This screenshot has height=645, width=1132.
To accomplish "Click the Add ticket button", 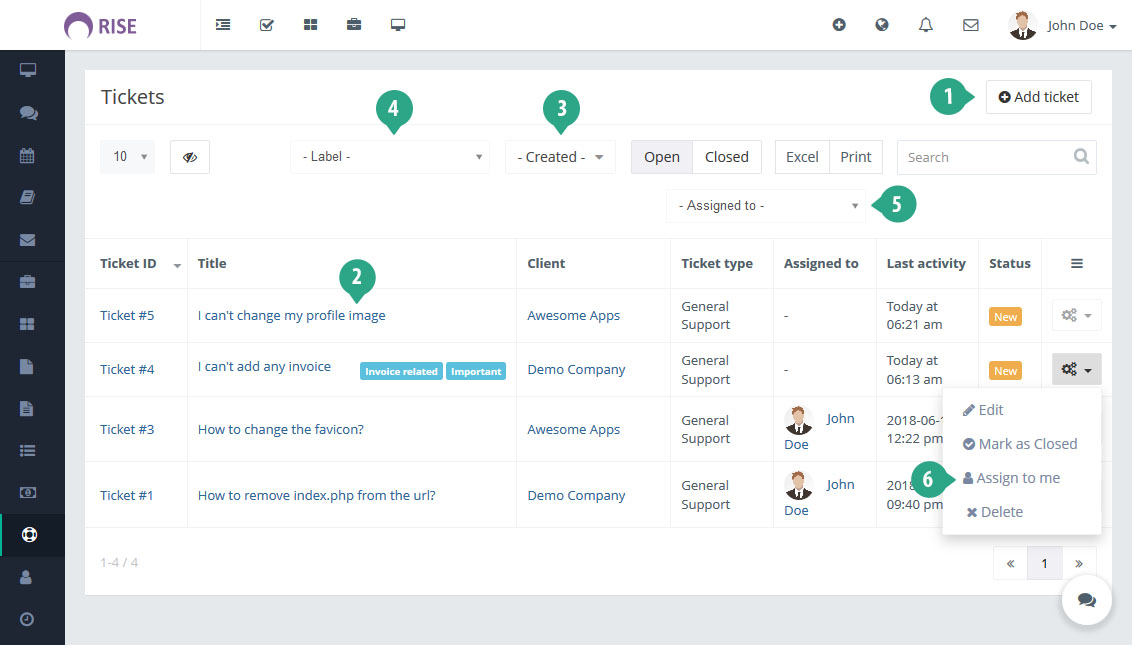I will point(1039,97).
